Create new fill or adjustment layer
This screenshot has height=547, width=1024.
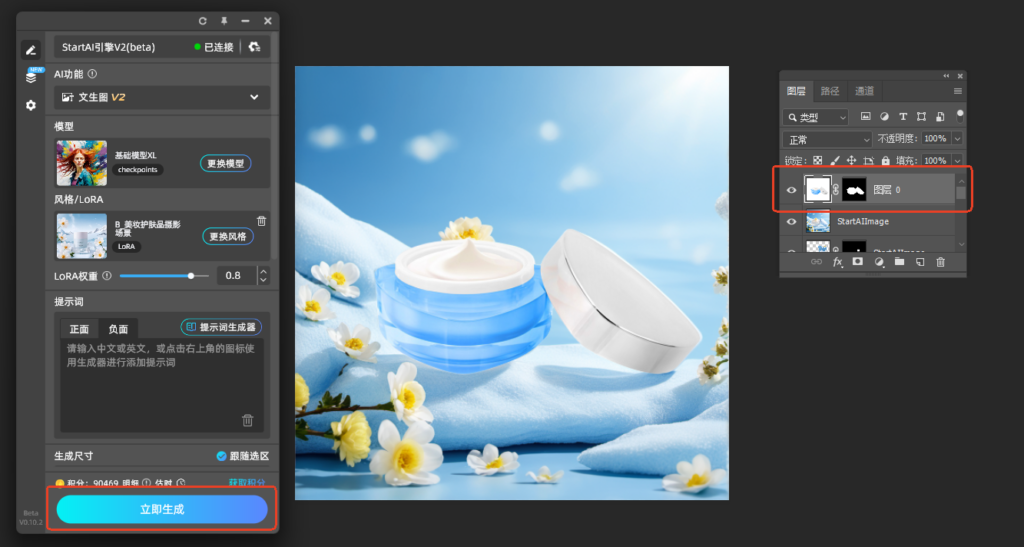(879, 262)
